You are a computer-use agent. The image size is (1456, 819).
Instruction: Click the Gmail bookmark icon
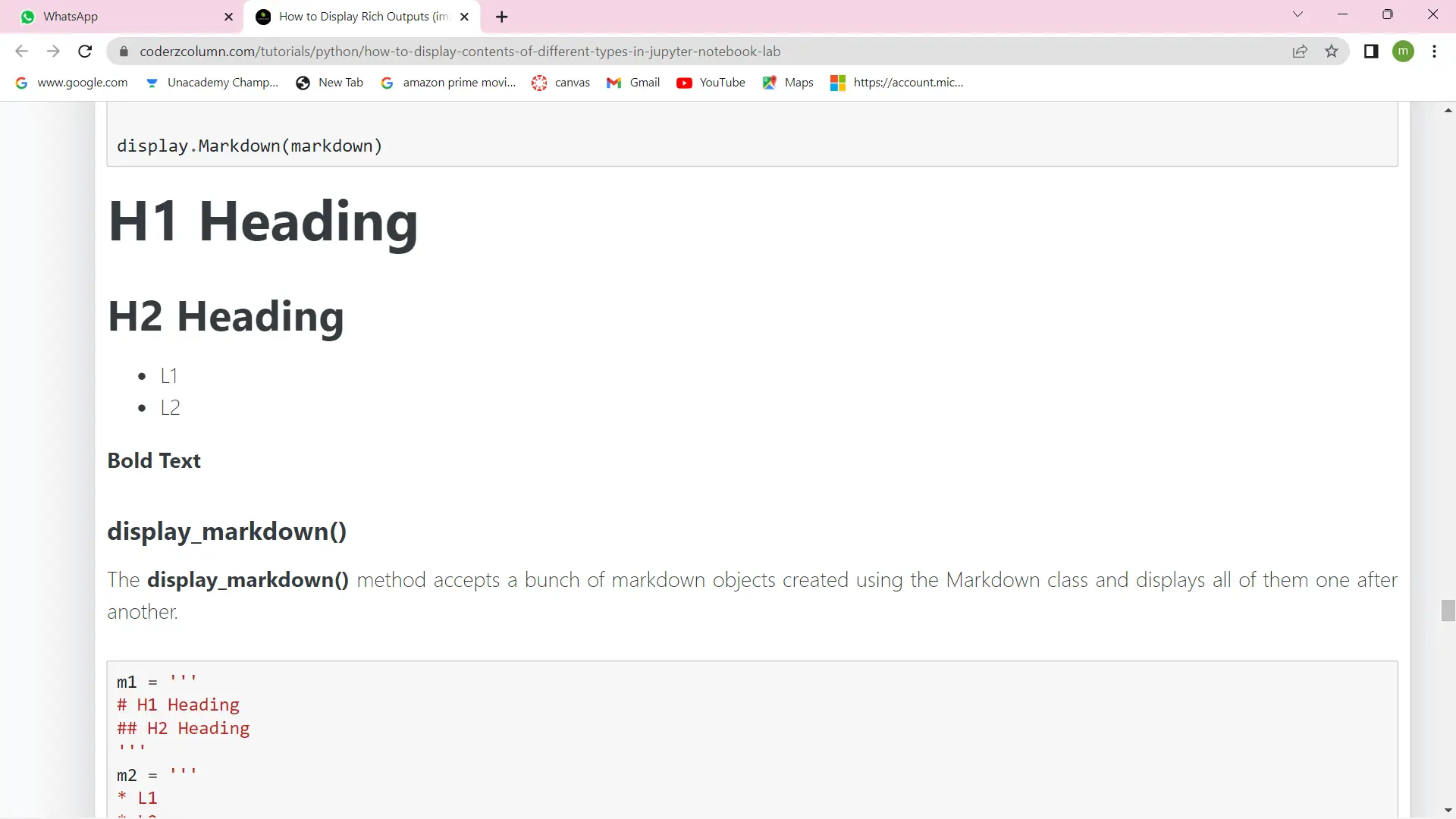tap(613, 82)
